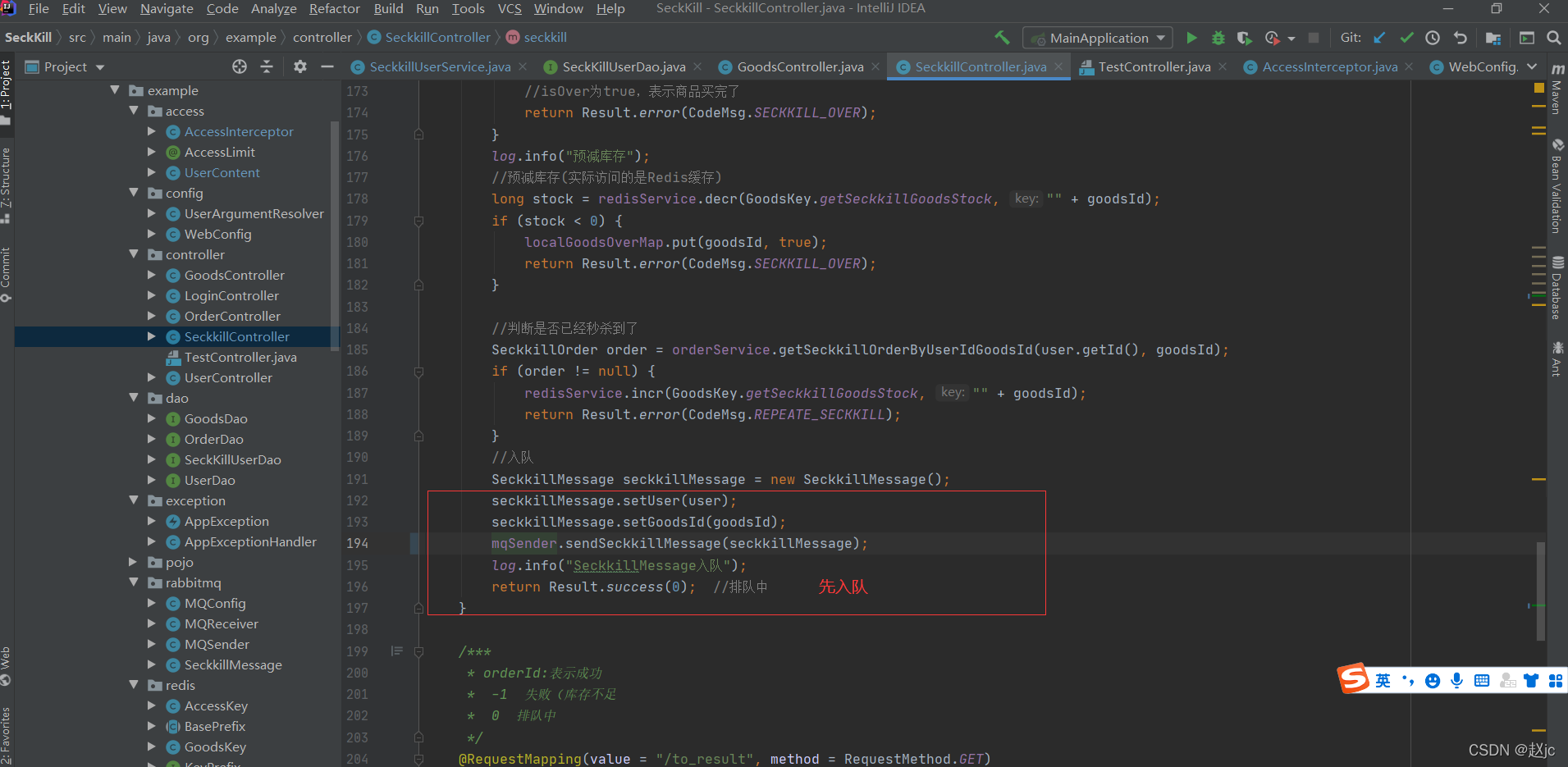The width and height of the screenshot is (1568, 767).
Task: Click Git Commit green checkmark icon
Action: 1406,38
